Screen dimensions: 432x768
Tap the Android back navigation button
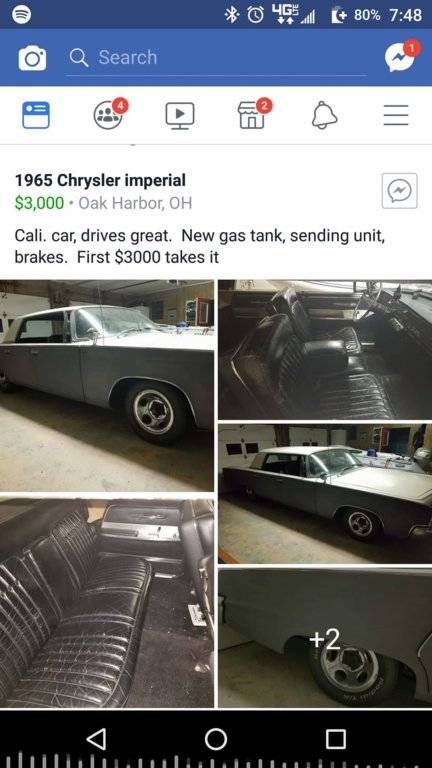96,739
